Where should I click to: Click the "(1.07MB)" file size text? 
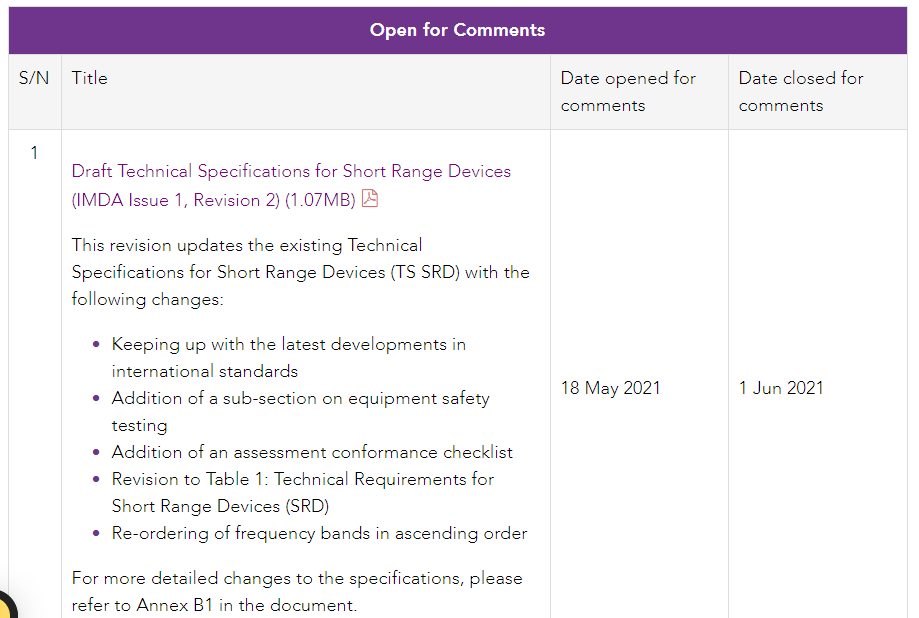tap(320, 200)
